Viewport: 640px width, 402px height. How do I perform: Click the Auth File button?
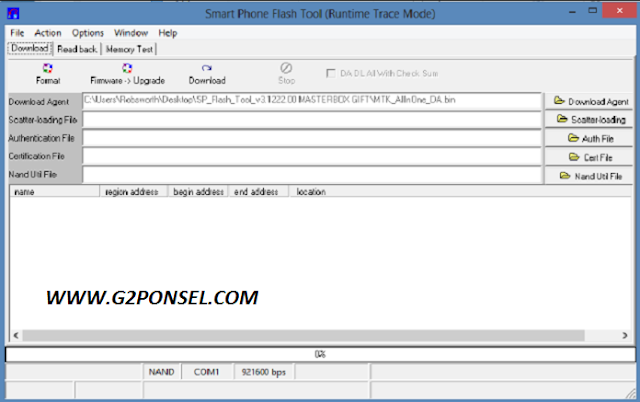pyautogui.click(x=589, y=138)
